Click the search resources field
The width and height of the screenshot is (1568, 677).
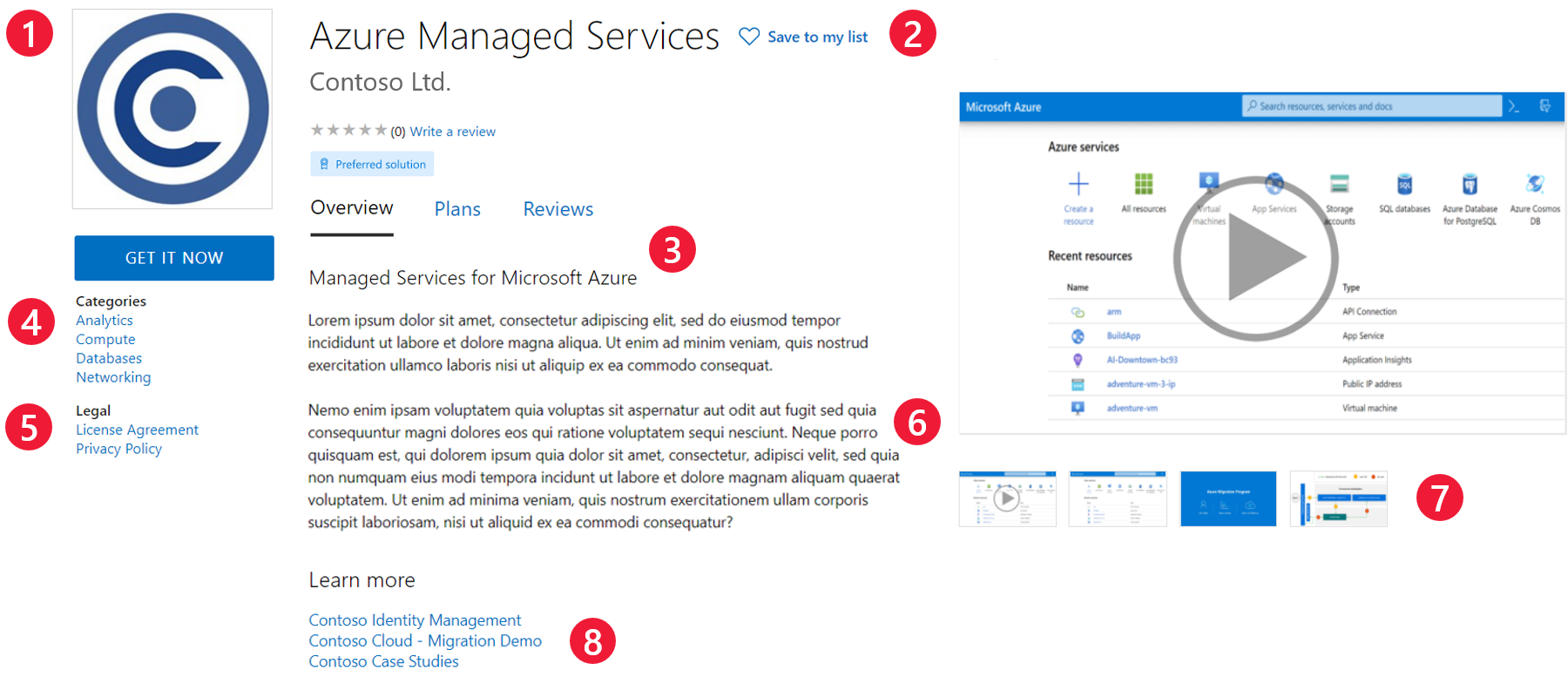click(x=1371, y=106)
